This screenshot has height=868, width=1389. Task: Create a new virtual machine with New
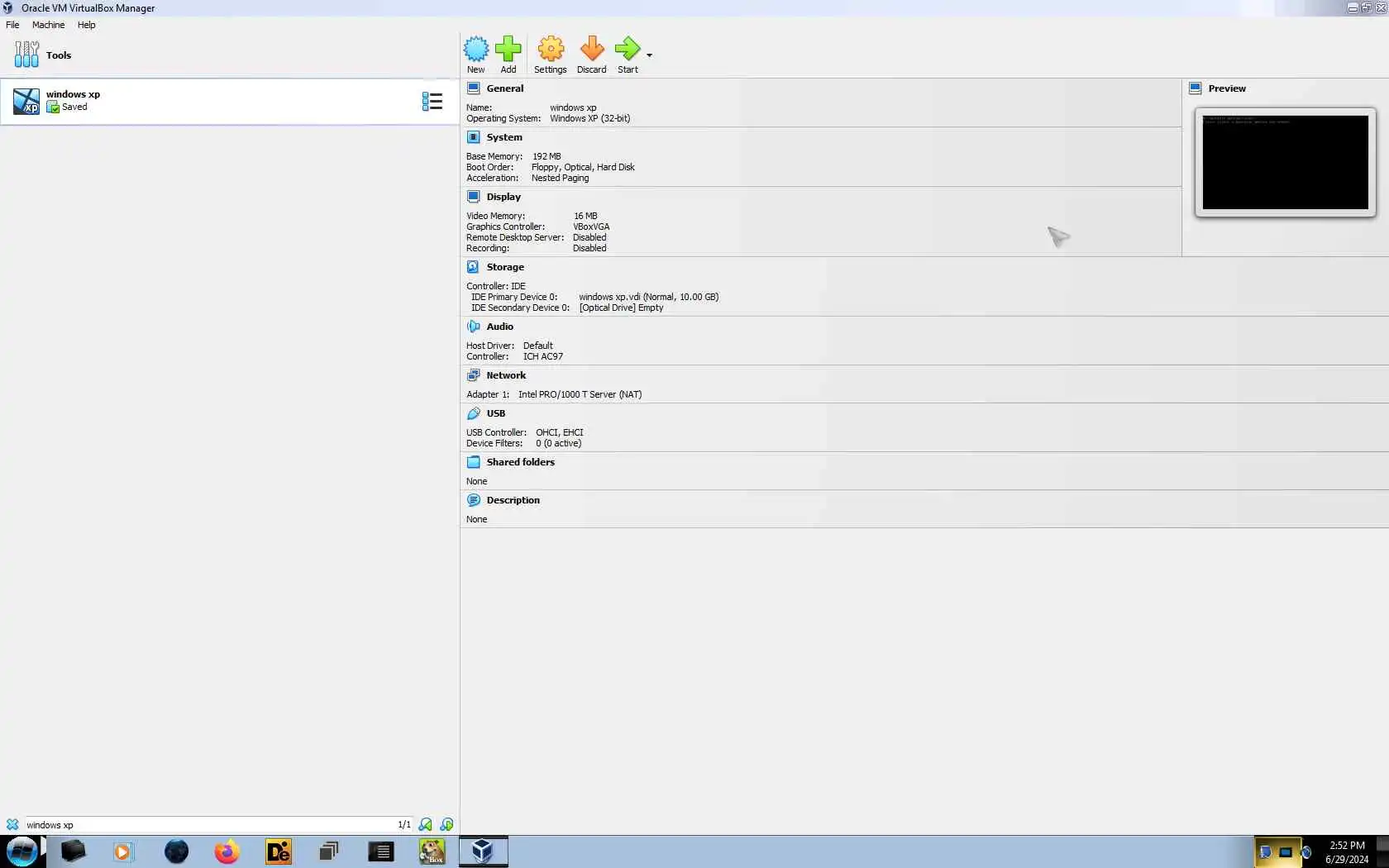(x=475, y=55)
